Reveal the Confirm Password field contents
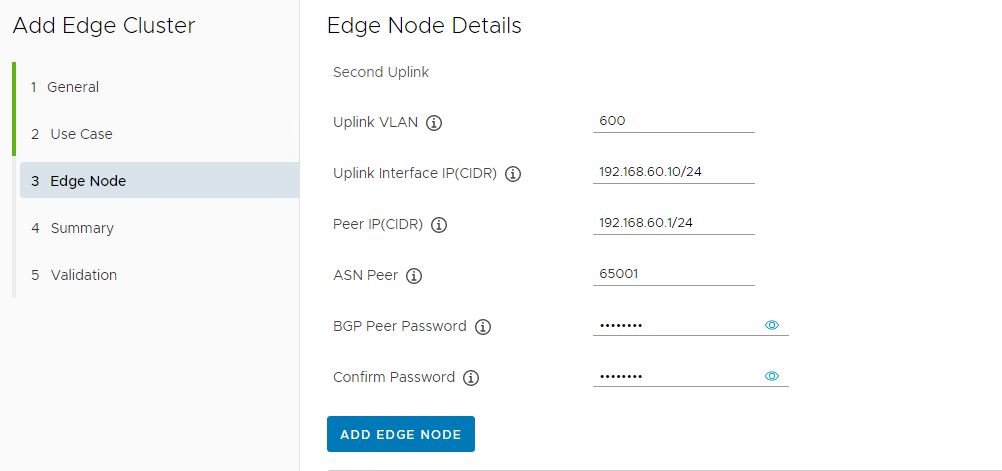Image resolution: width=1002 pixels, height=471 pixels. 771,376
